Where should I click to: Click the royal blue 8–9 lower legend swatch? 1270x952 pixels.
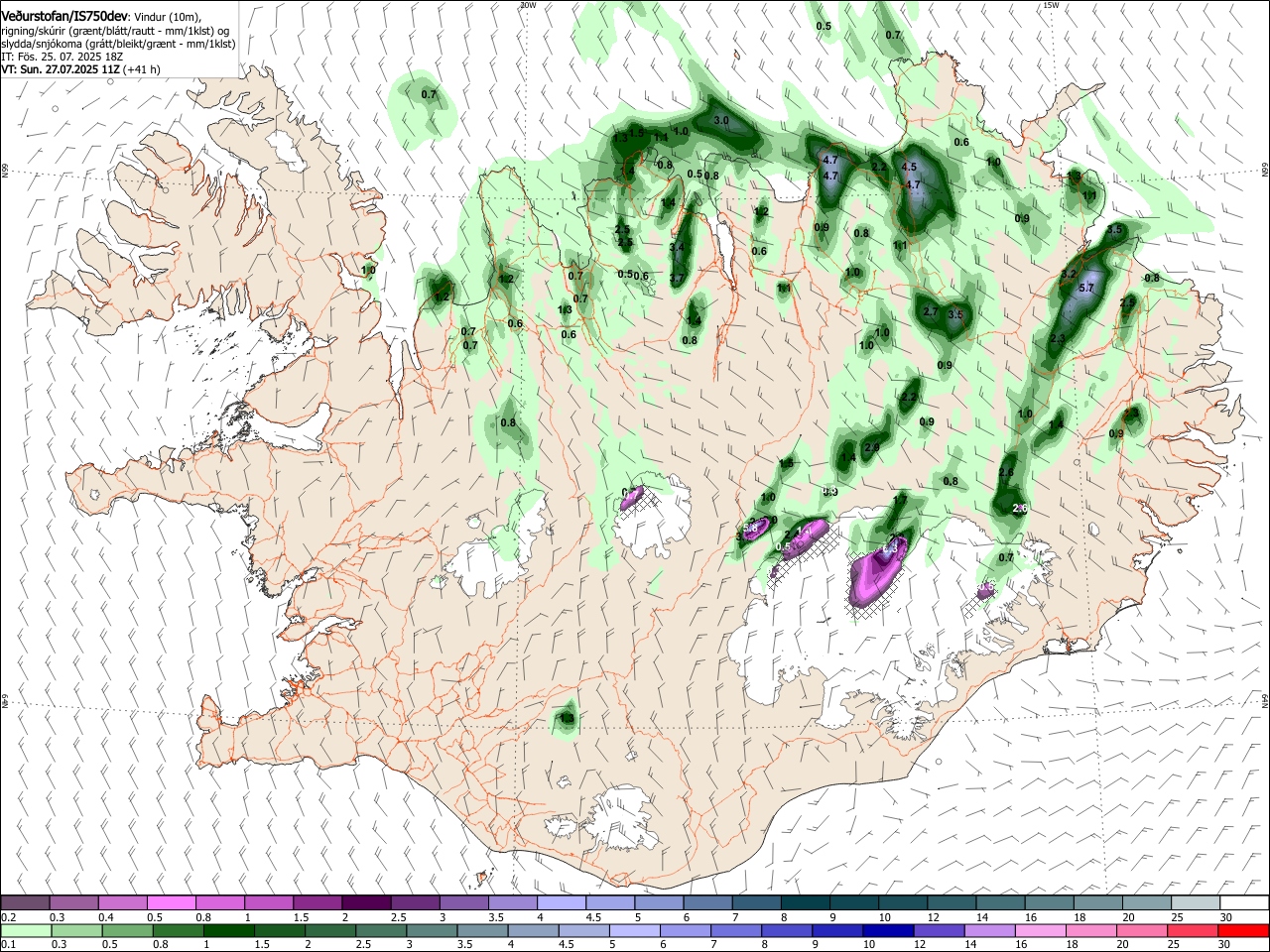pos(787,931)
